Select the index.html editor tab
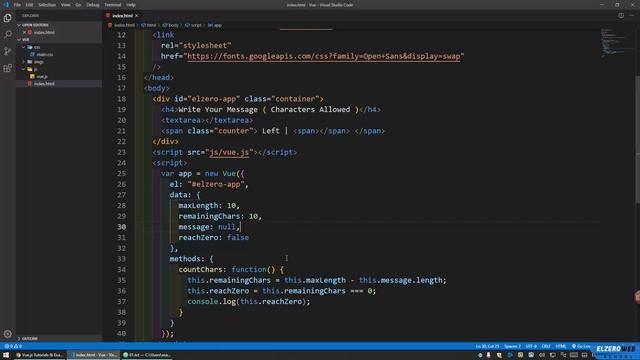The width and height of the screenshot is (640, 360). click(x=122, y=16)
